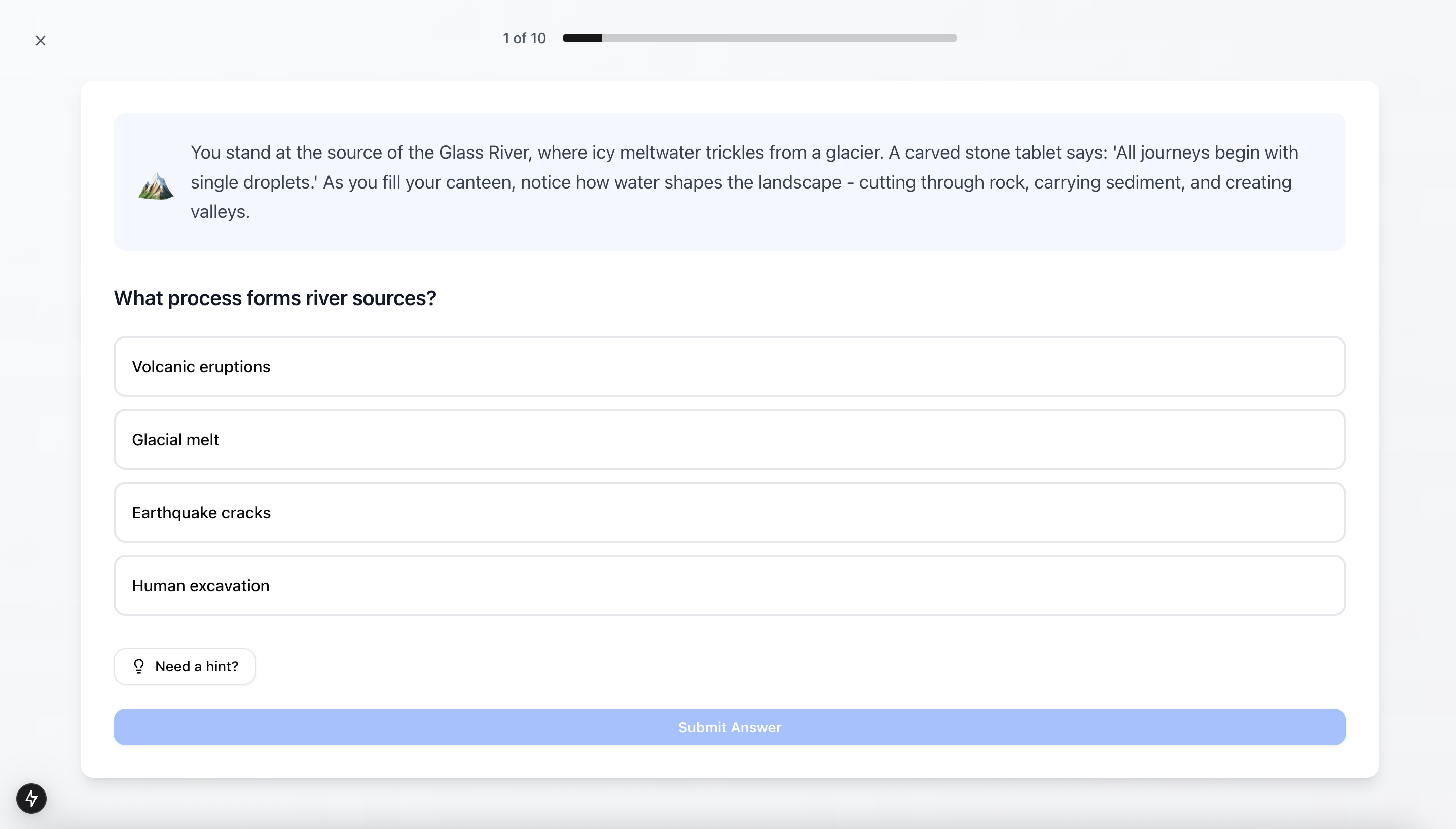Open the lightning bolt dev tools badge
1456x829 pixels.
[x=31, y=798]
